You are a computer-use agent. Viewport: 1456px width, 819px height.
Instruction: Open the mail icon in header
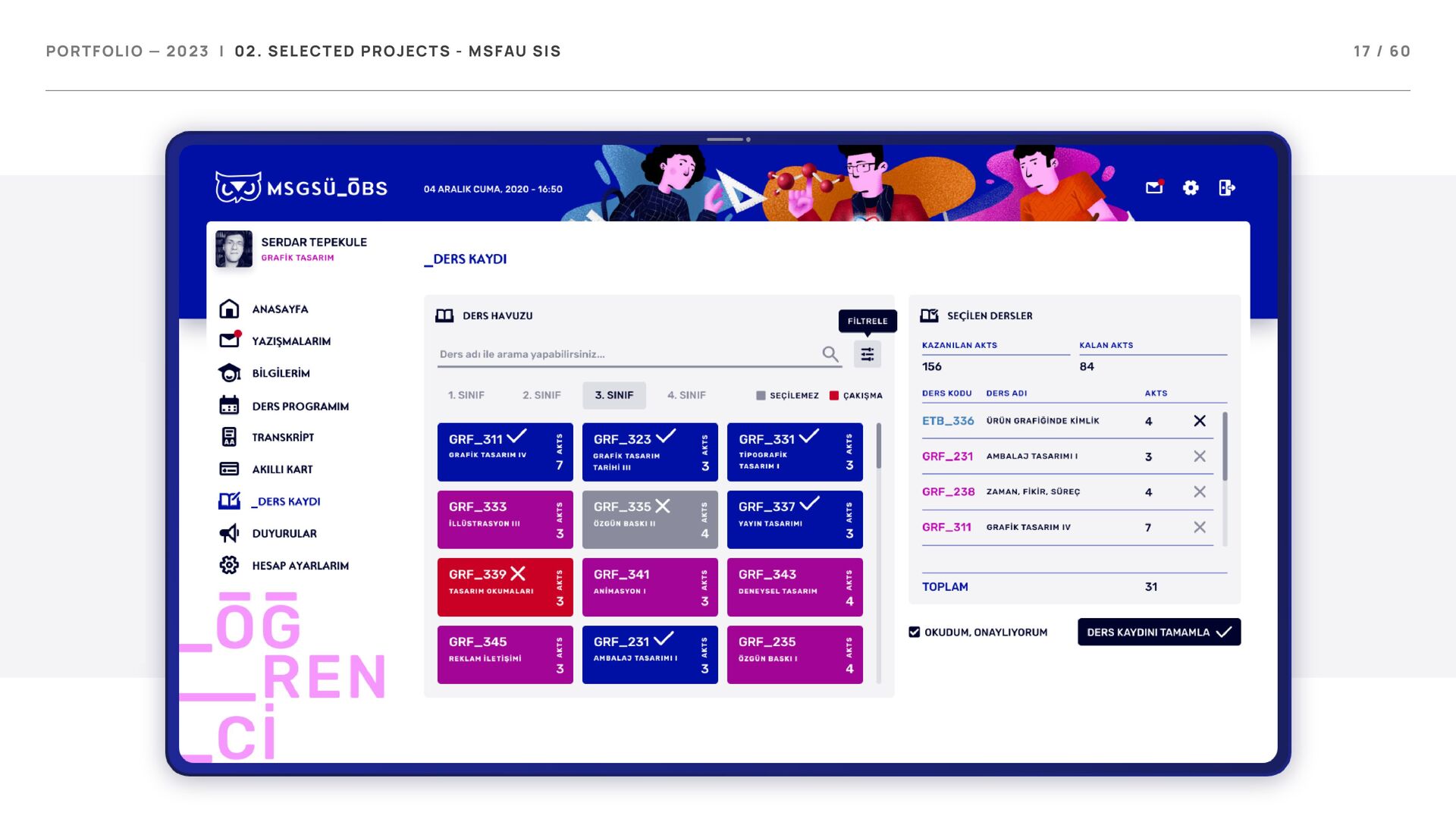pos(1153,187)
